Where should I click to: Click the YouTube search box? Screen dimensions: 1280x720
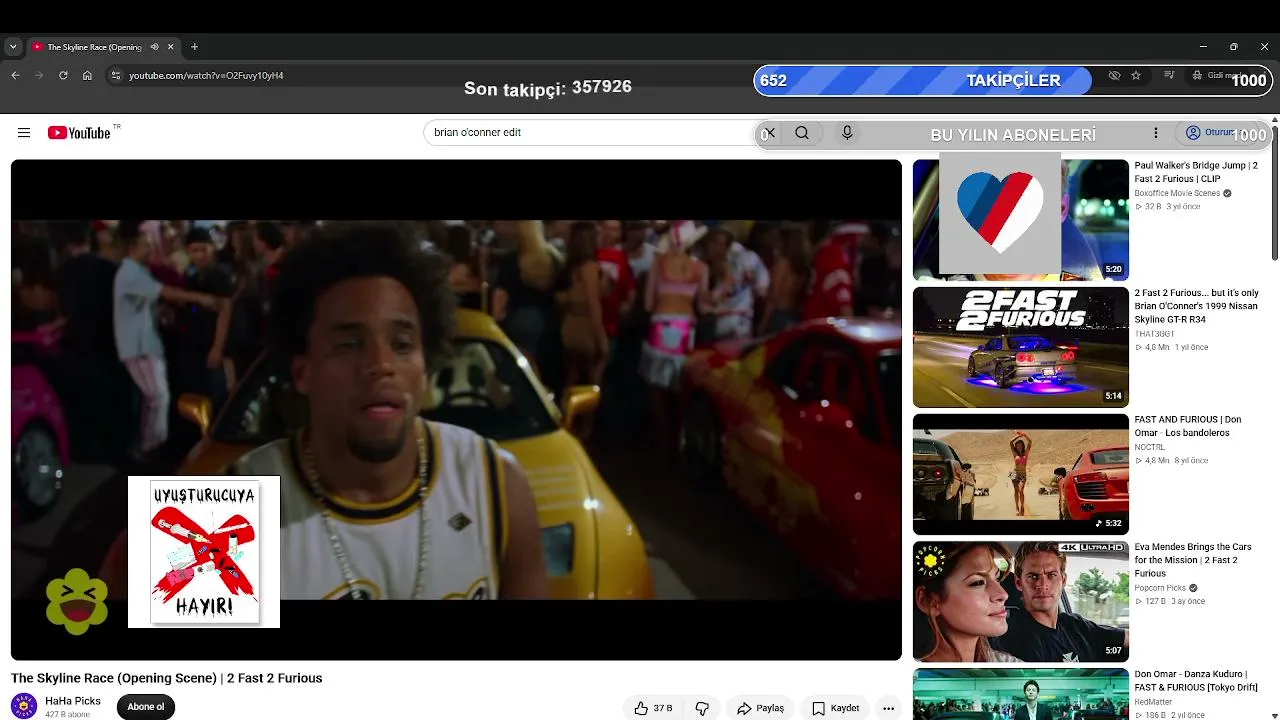pyautogui.click(x=590, y=133)
